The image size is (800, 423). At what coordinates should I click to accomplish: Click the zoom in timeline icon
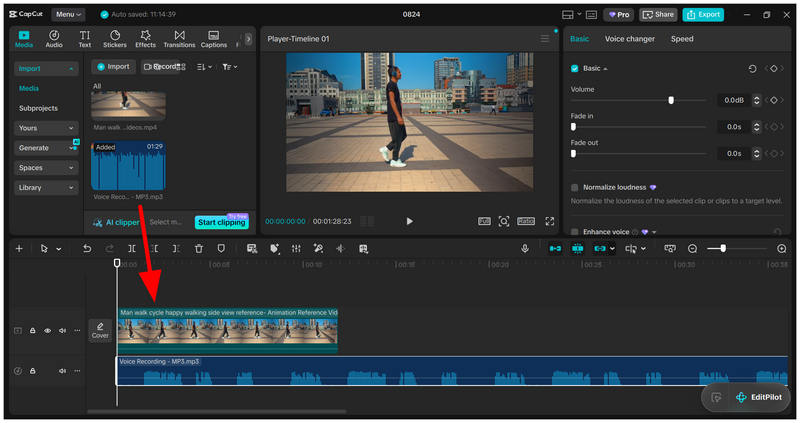tap(782, 248)
